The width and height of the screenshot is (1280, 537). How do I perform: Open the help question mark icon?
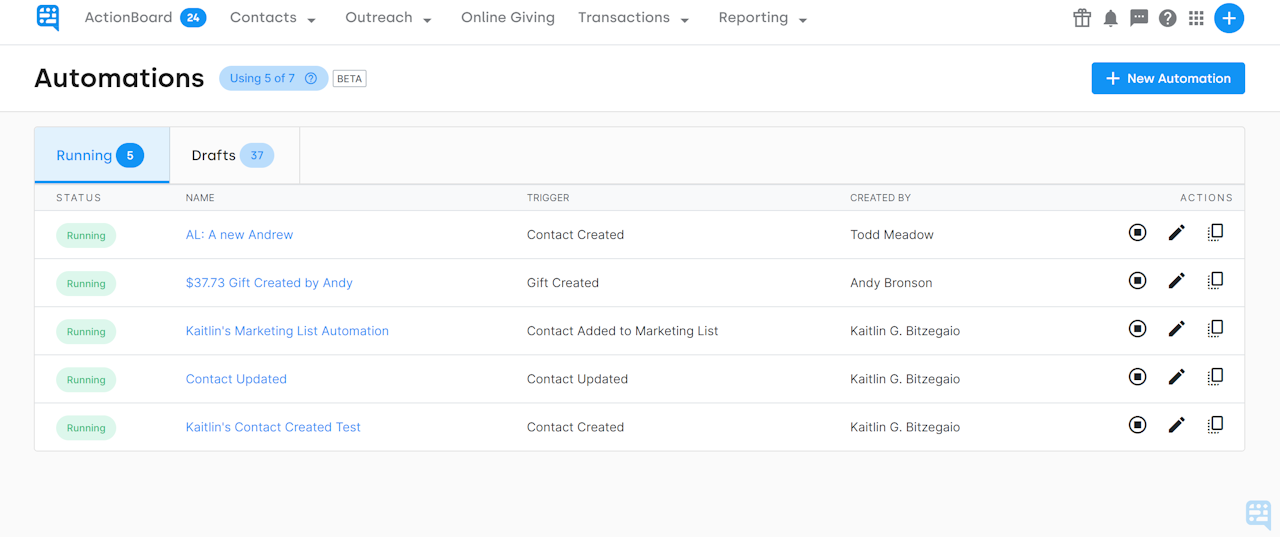click(x=1168, y=18)
